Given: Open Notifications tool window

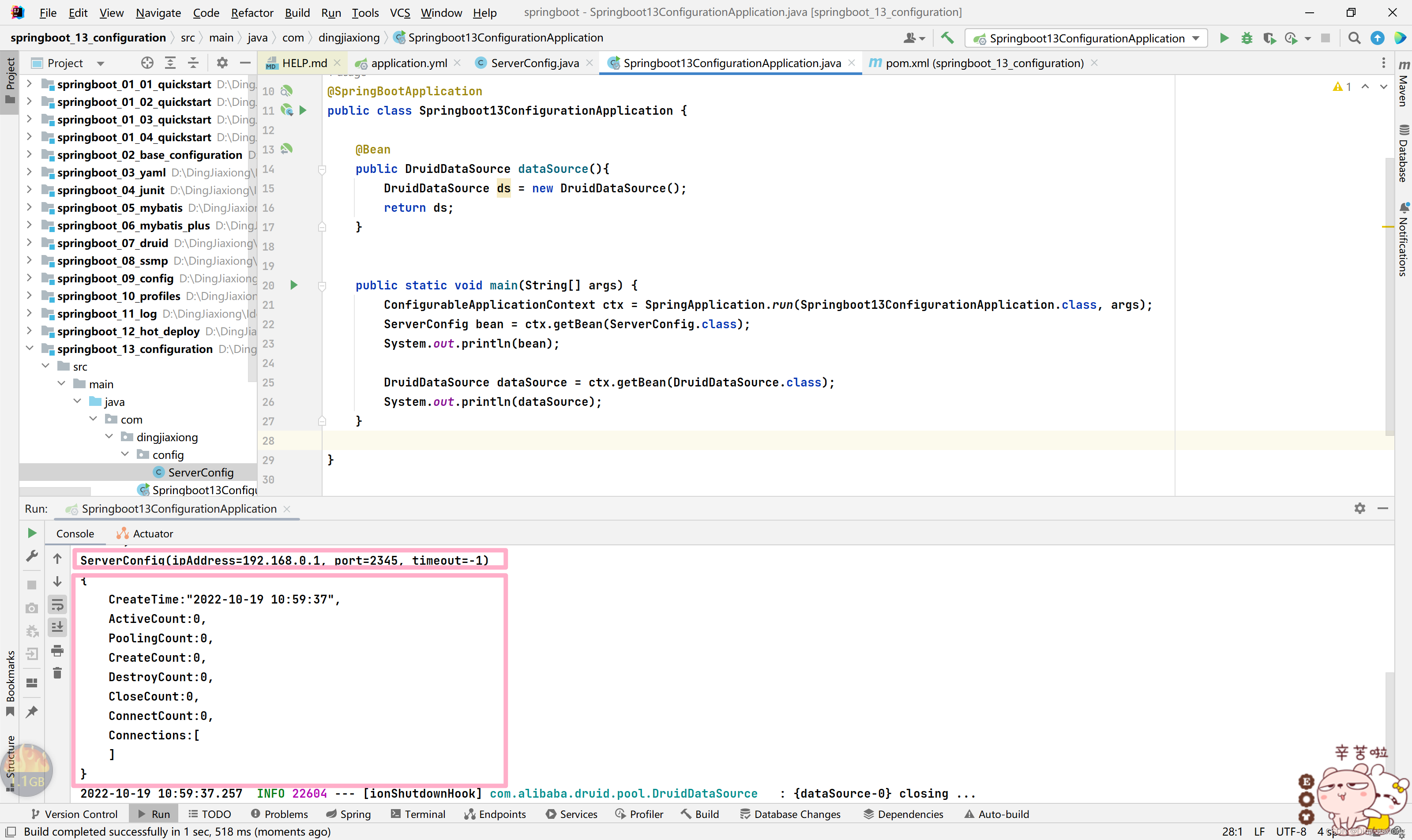Looking at the screenshot, I should tap(1404, 240).
